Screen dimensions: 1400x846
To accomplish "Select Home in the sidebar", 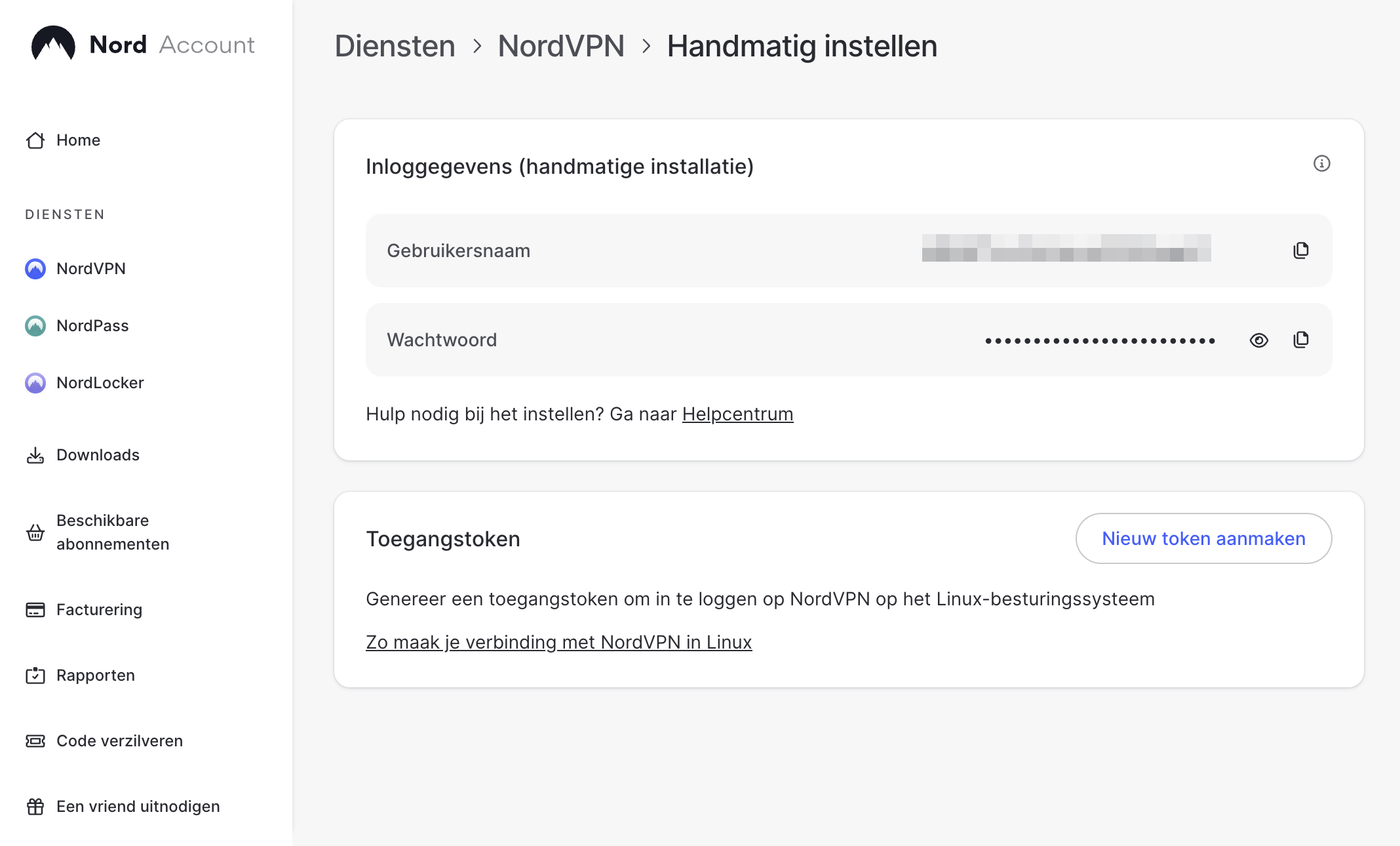I will (x=78, y=140).
